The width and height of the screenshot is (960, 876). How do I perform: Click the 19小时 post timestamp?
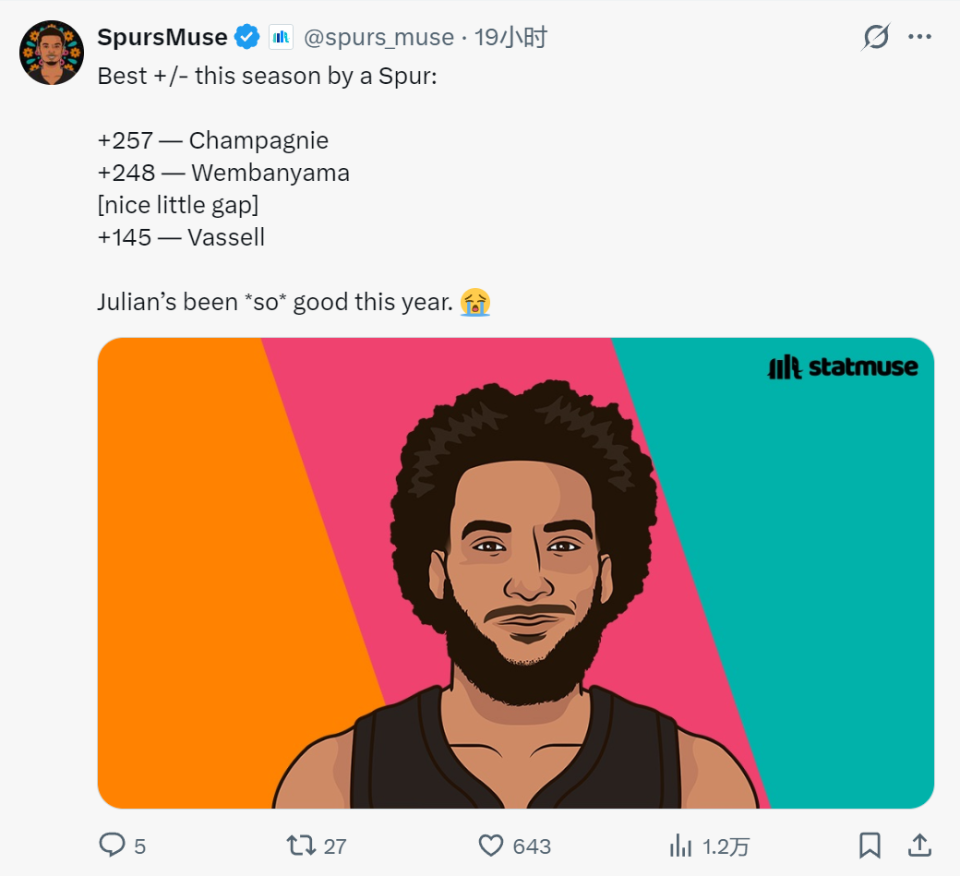tap(510, 38)
